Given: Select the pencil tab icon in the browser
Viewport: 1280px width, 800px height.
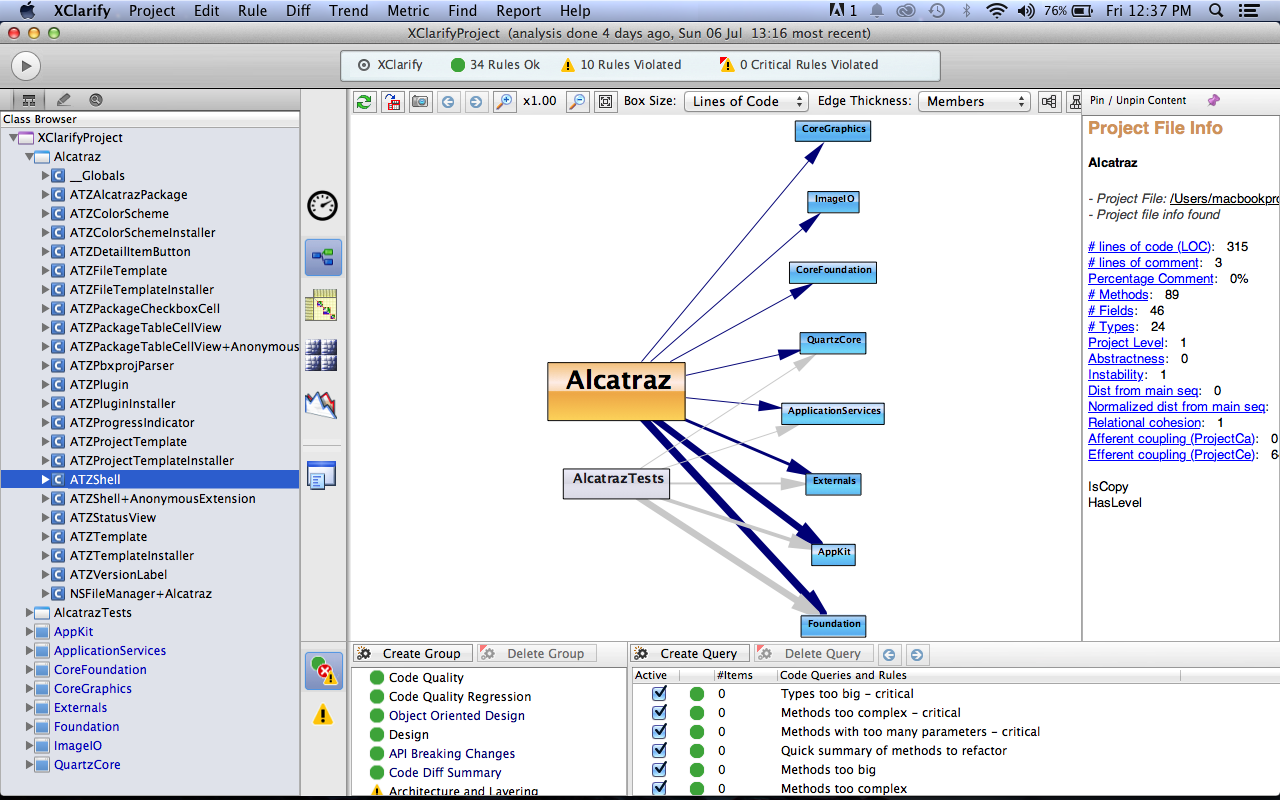Looking at the screenshot, I should (x=64, y=100).
